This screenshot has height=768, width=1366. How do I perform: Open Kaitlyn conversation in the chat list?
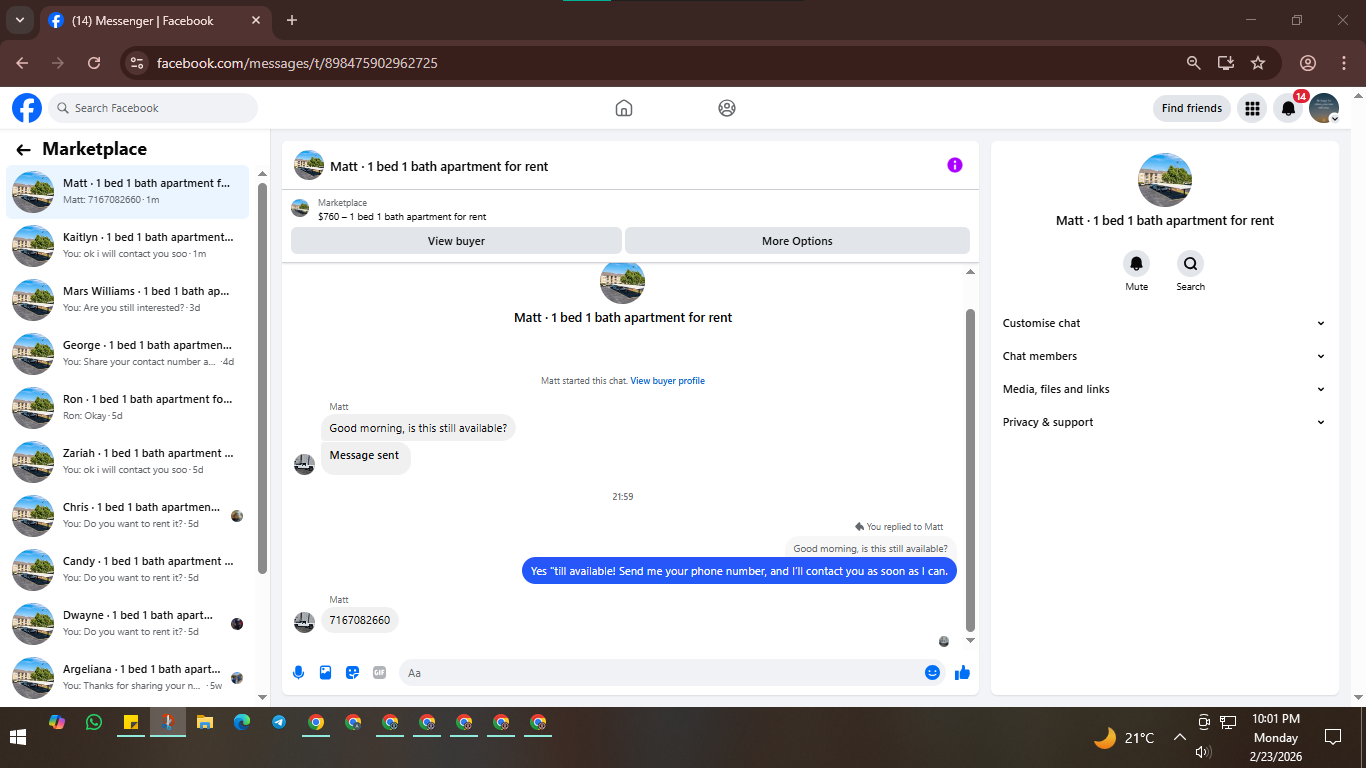128,245
